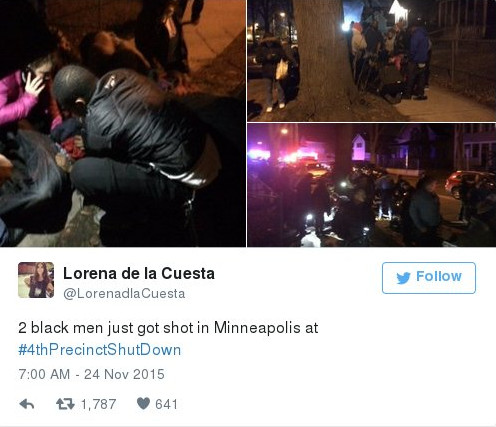Click the Twitter bird icon in Follow button

pyautogui.click(x=403, y=278)
